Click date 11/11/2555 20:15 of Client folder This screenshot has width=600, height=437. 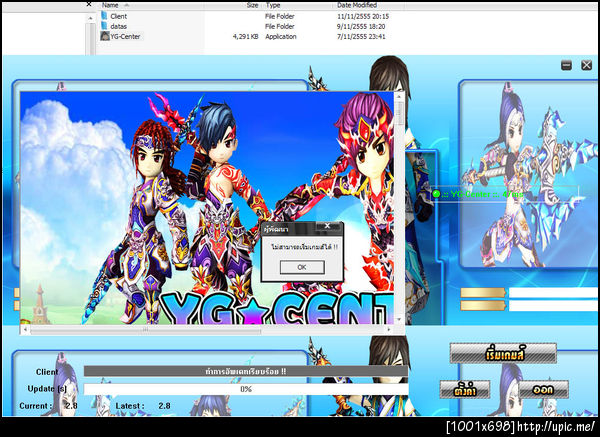pos(363,16)
